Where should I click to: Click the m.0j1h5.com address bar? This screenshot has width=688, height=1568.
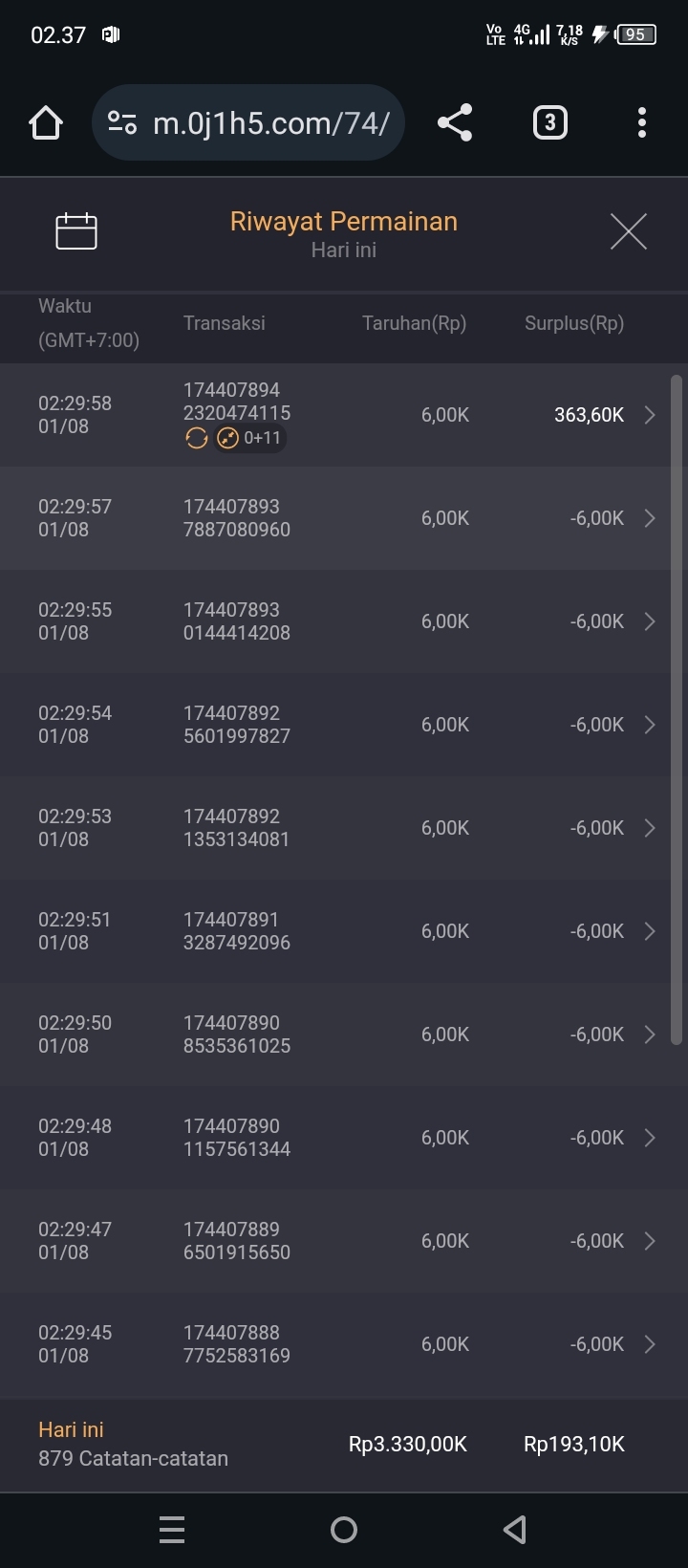[270, 122]
